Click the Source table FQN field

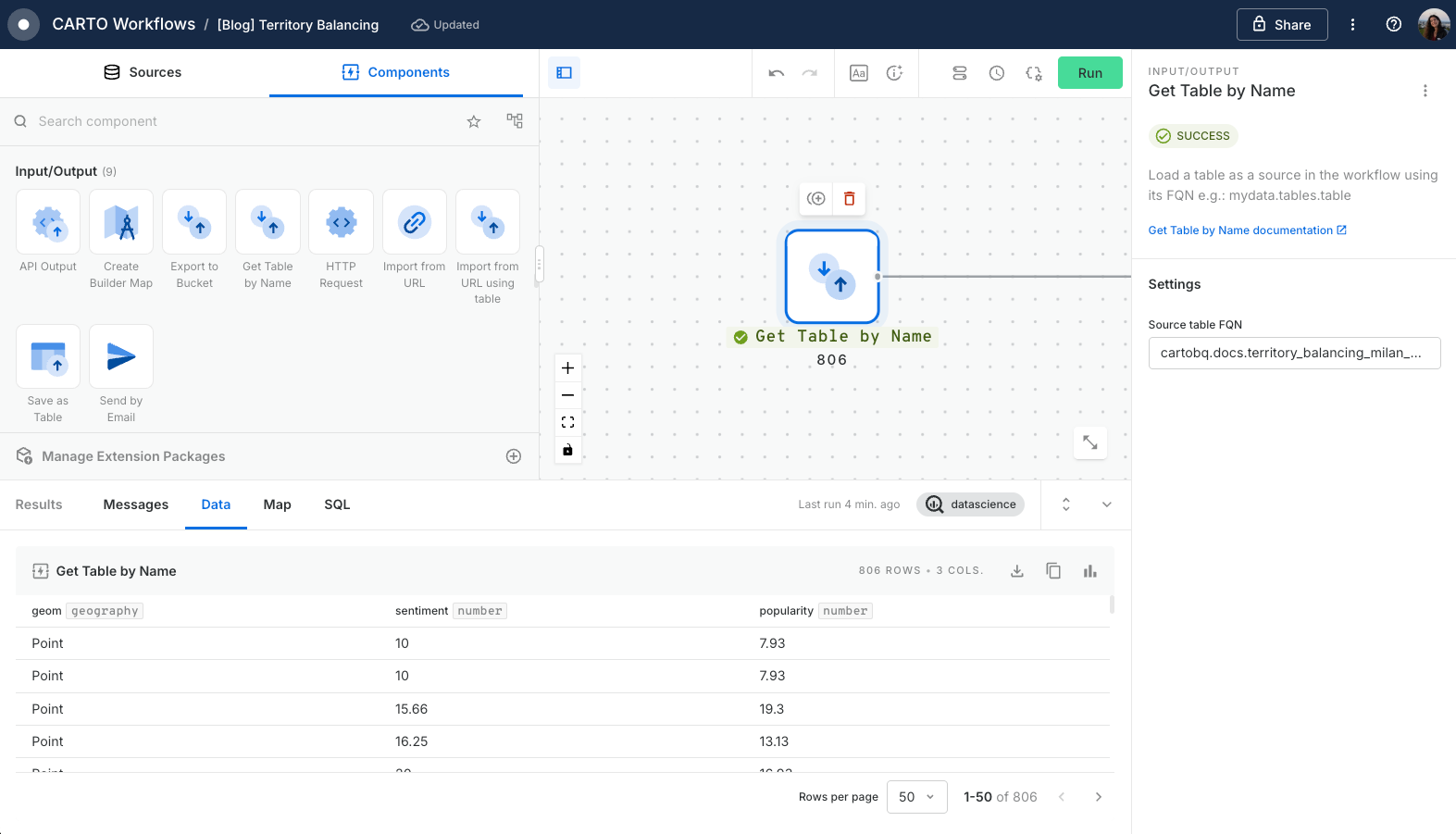(x=1293, y=353)
